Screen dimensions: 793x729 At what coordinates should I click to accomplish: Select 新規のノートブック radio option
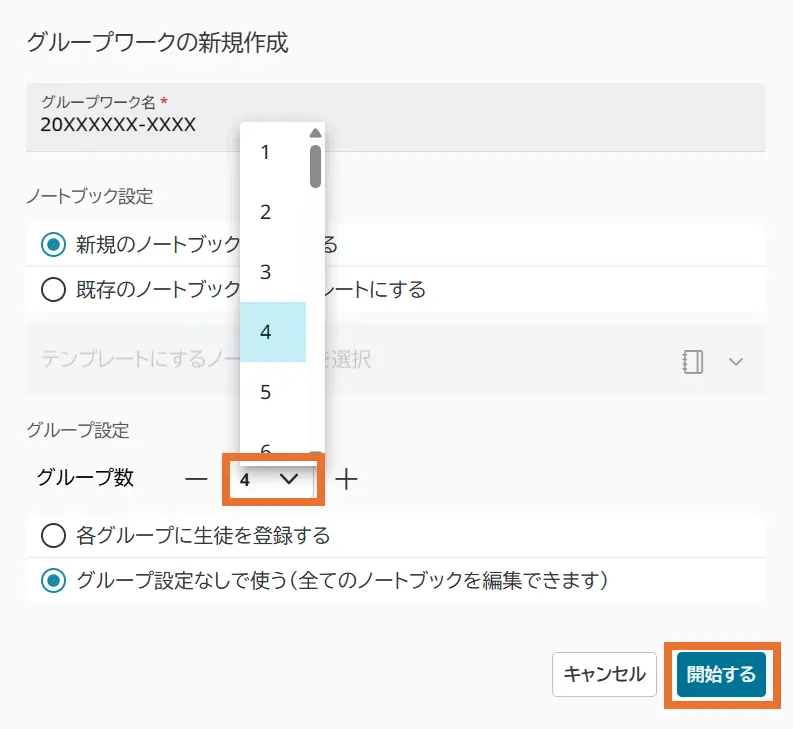point(53,245)
